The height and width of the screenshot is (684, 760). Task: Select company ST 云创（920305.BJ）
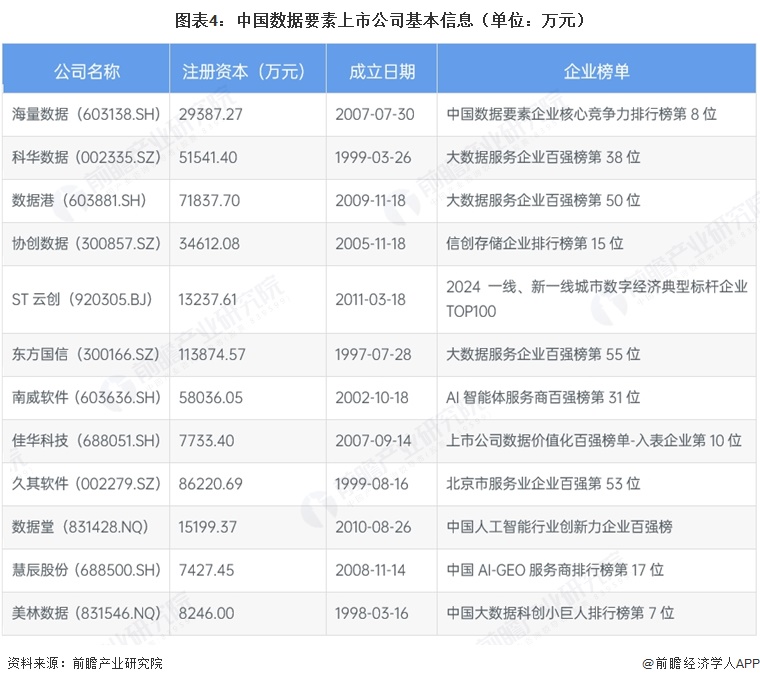[82, 300]
